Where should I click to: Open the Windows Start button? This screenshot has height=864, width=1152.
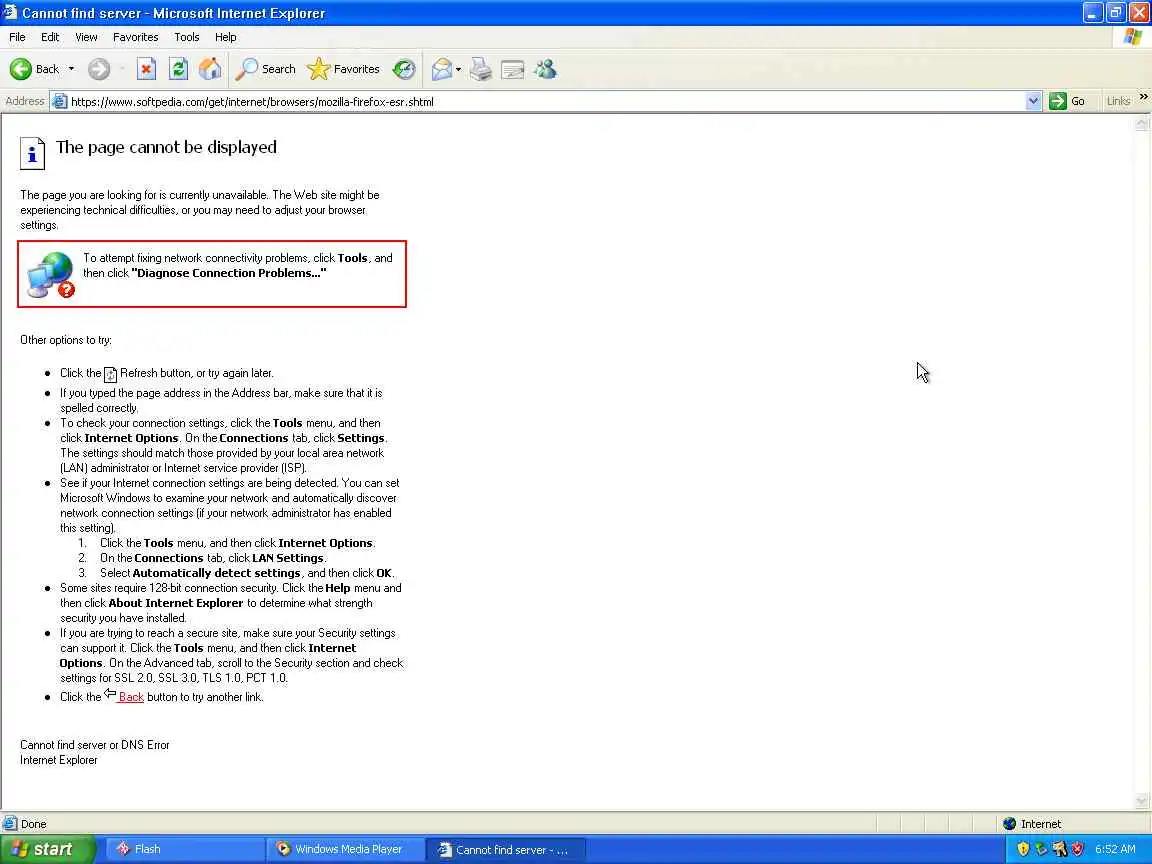[48, 849]
